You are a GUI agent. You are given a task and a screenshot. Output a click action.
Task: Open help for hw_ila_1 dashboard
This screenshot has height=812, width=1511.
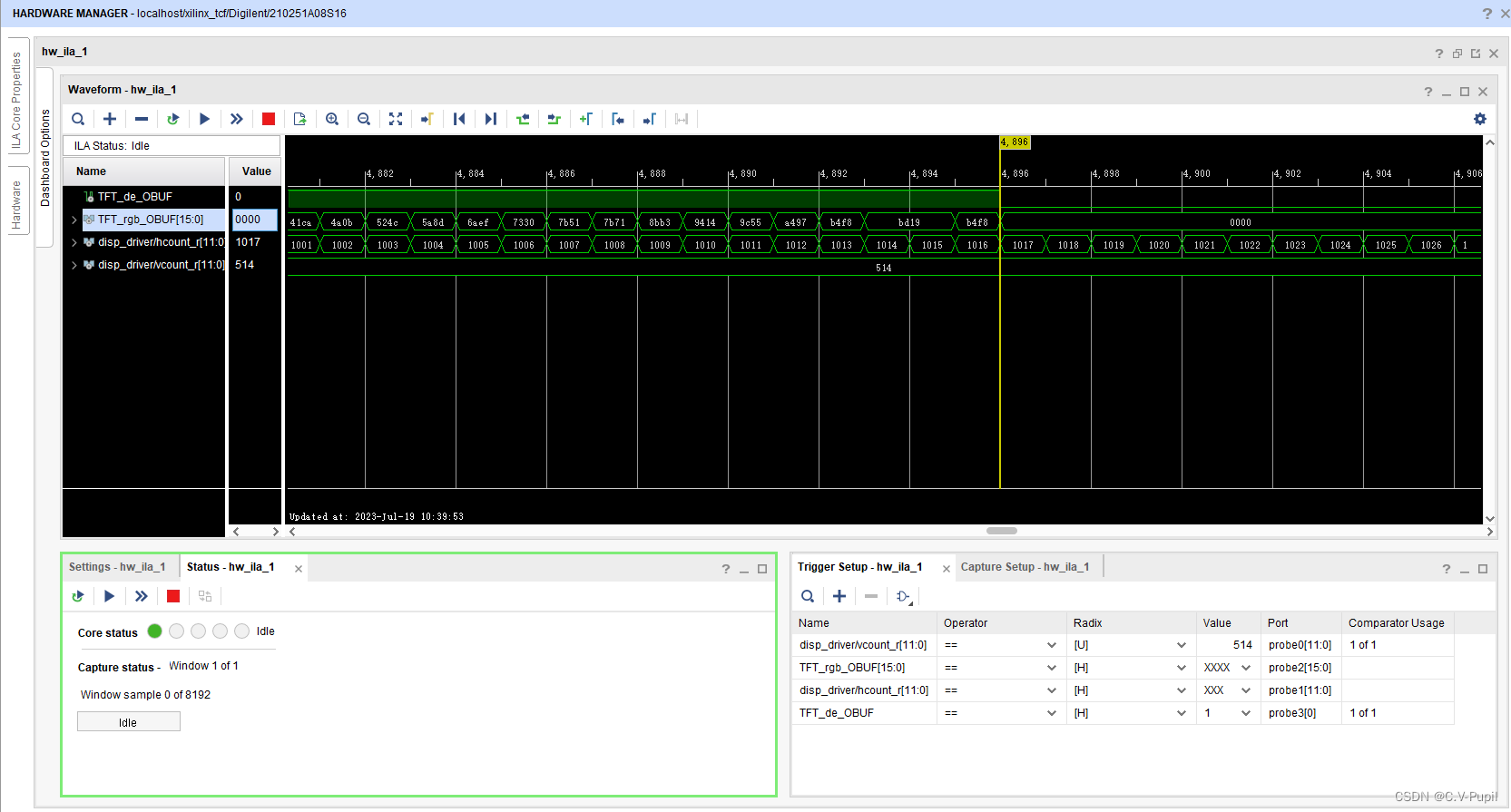(x=1439, y=54)
